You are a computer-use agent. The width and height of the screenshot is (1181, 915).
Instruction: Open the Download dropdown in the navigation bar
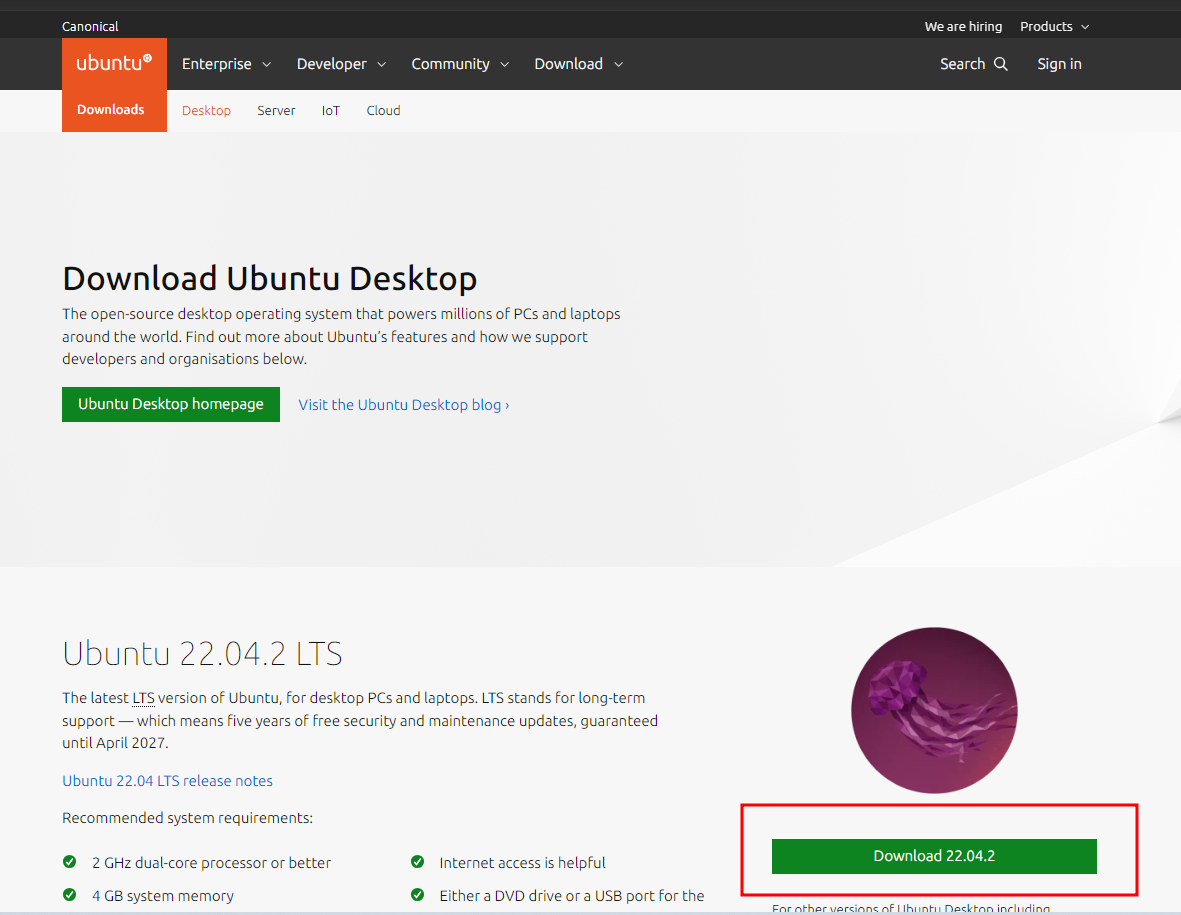pyautogui.click(x=578, y=64)
